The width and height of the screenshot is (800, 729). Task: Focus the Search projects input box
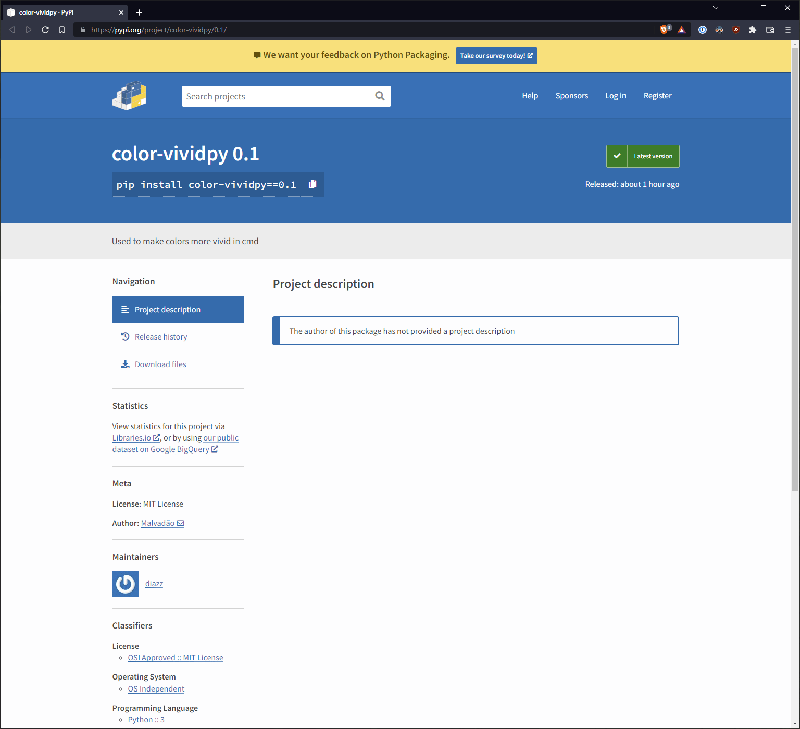[277, 96]
